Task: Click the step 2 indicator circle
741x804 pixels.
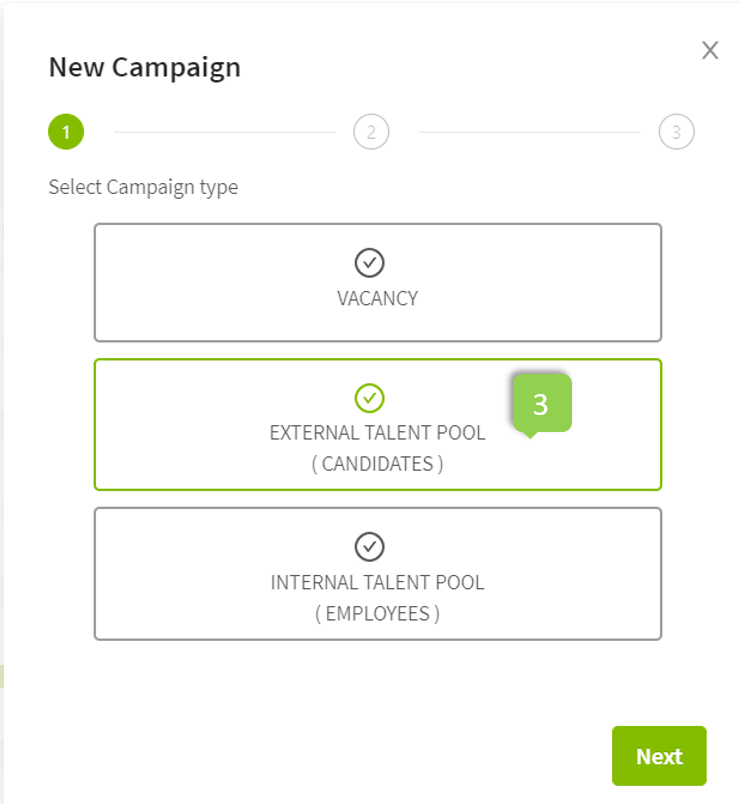Action: [x=370, y=132]
